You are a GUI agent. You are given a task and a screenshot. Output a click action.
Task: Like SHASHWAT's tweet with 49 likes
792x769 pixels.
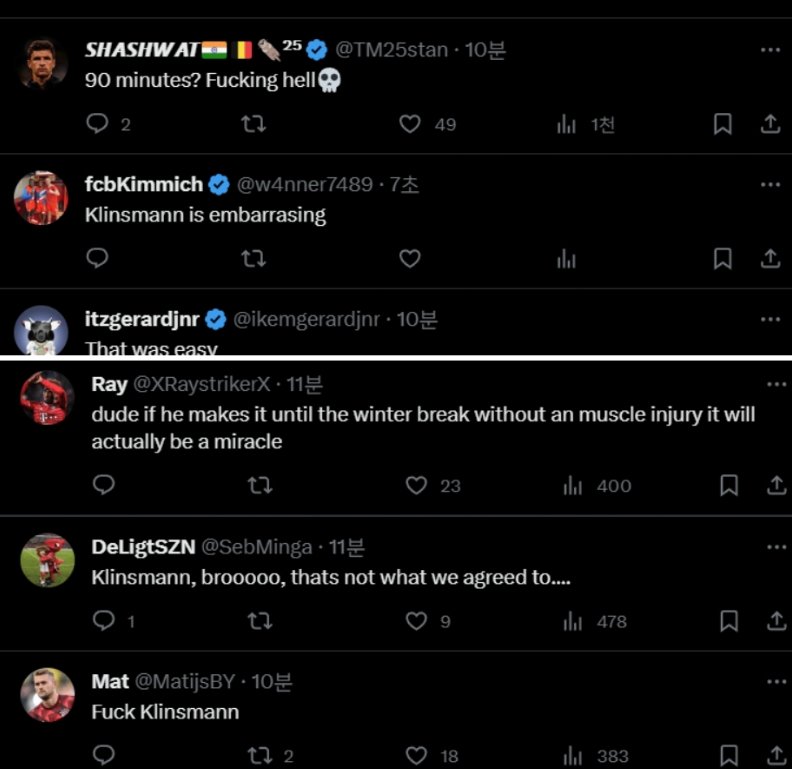(410, 124)
